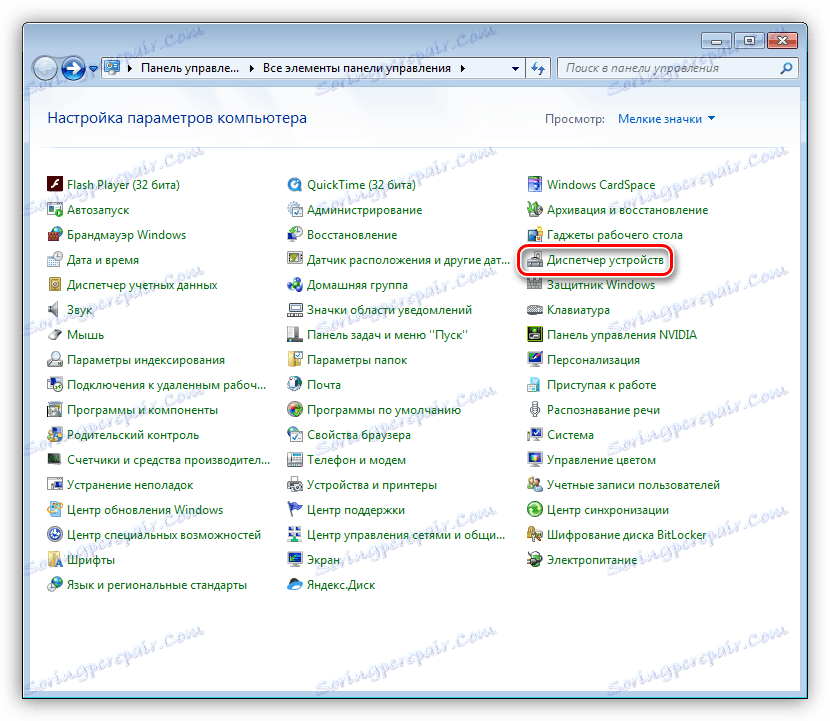The image size is (830, 721).
Task: Click the Центр поддержки flag icon
Action: point(295,510)
